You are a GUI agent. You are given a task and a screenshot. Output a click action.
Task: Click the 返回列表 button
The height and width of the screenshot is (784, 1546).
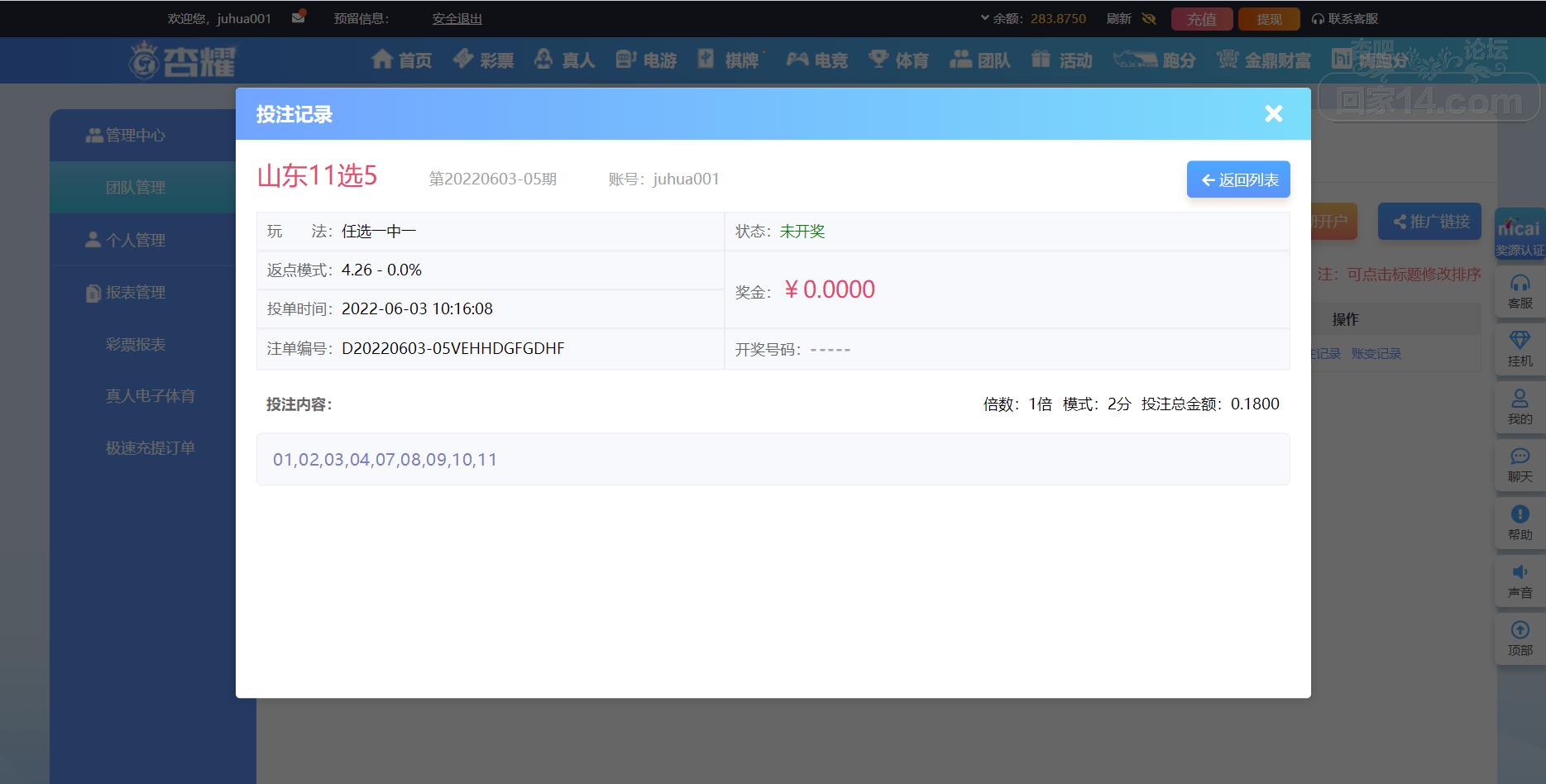(1238, 179)
